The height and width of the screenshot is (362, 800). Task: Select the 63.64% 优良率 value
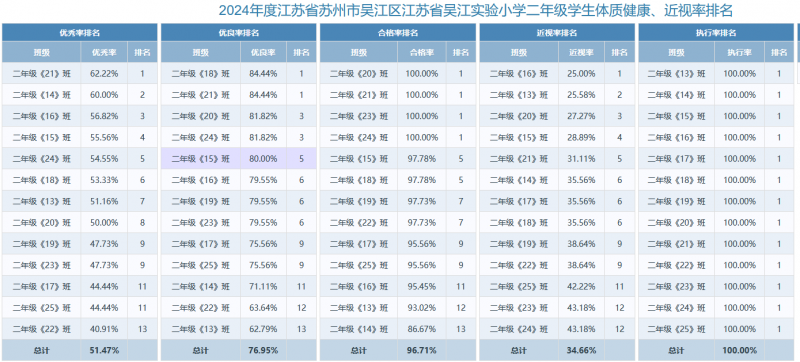[263, 308]
